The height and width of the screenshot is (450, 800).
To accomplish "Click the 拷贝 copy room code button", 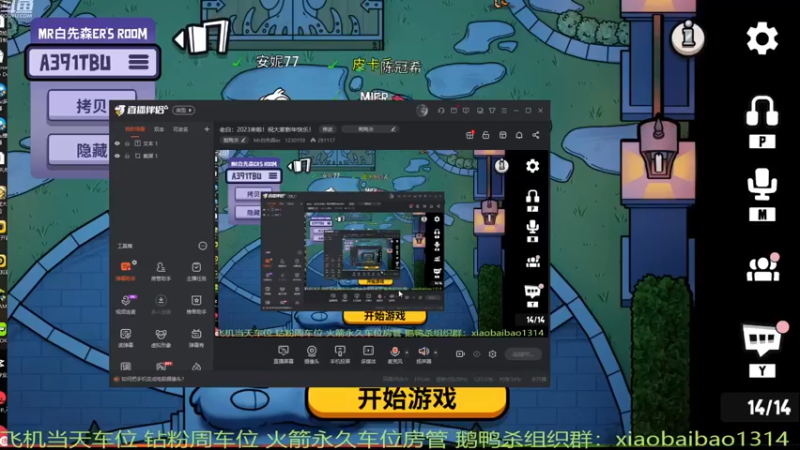I will (x=92, y=106).
